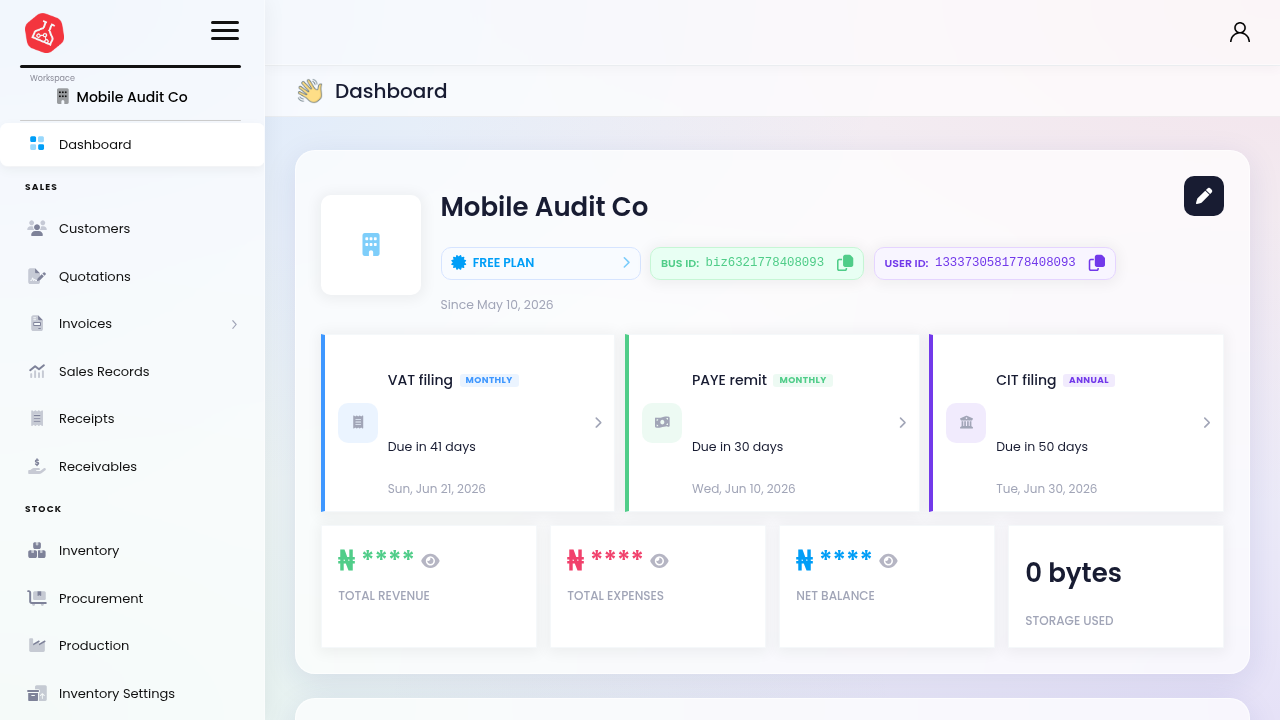Click the FREE PLAN label
The width and height of the screenshot is (1280, 720).
coord(503,263)
